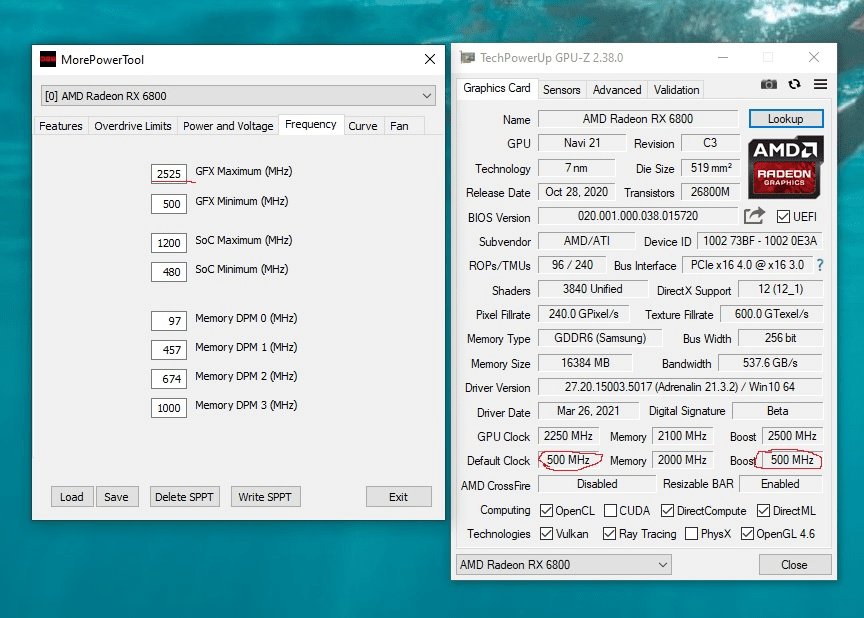Click the Boost value '2500 MHz'
This screenshot has width=864, height=618.
[x=792, y=436]
